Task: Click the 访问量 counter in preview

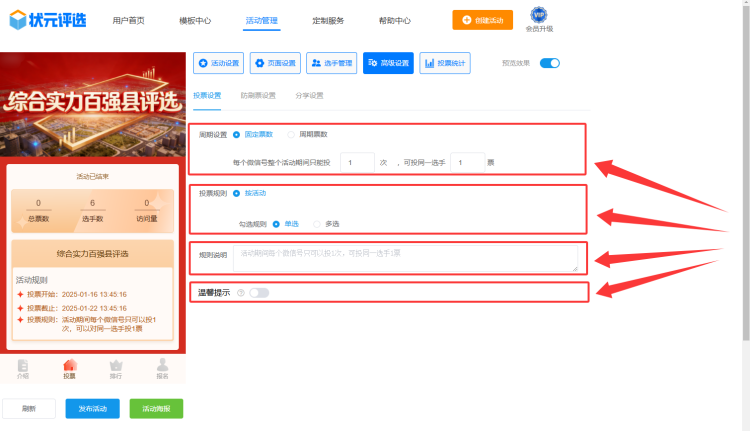Action: 147,210
